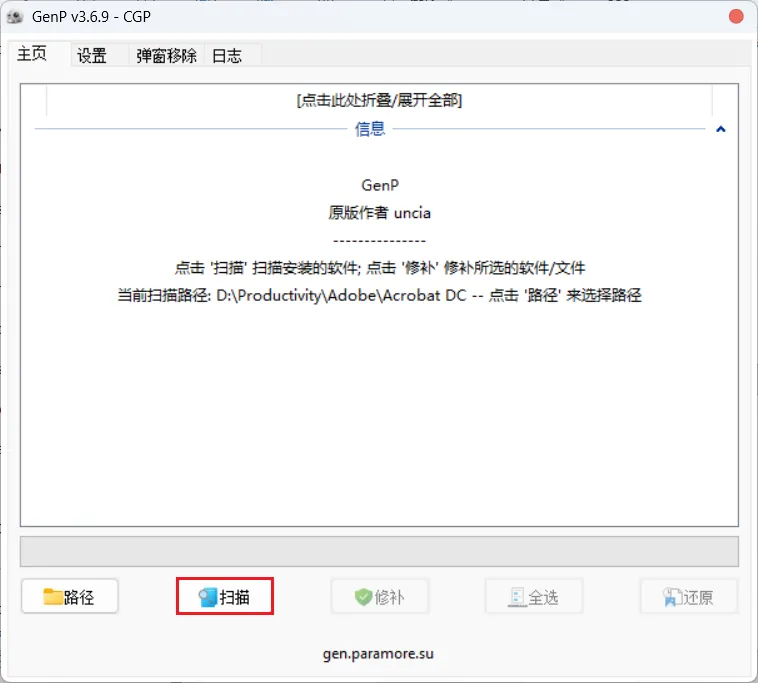Click the 全选 select-all button

[x=534, y=596]
